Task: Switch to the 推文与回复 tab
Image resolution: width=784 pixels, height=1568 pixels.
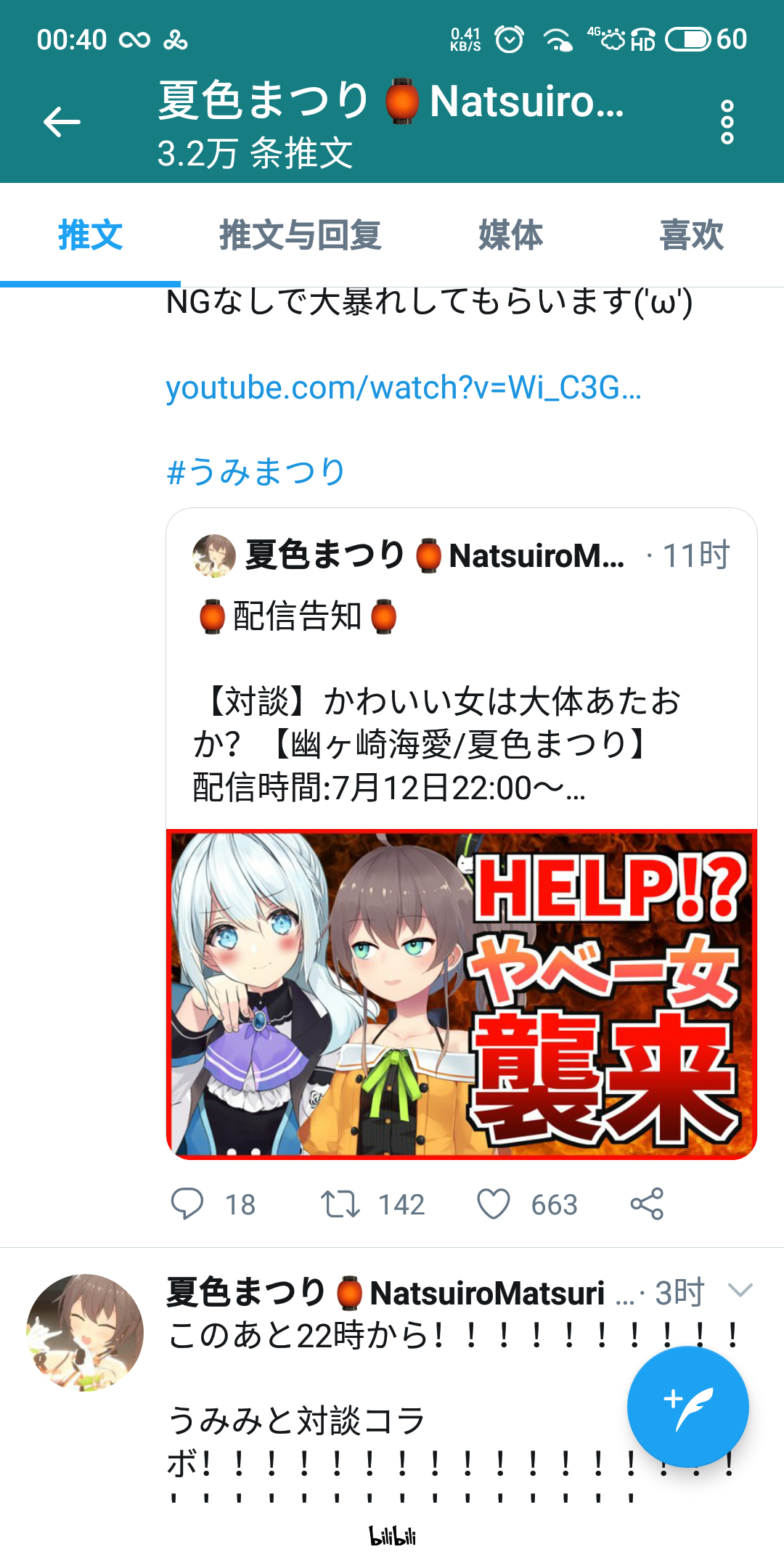Action: [x=300, y=235]
